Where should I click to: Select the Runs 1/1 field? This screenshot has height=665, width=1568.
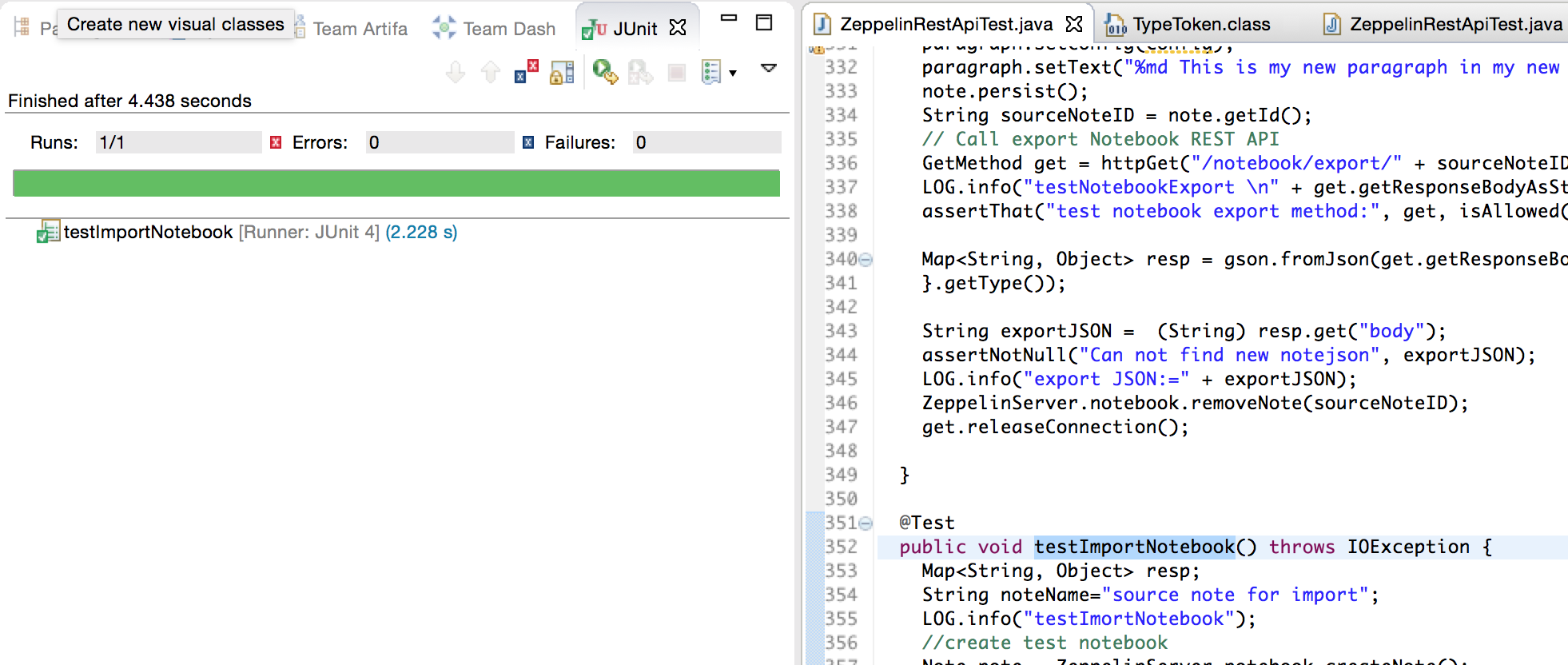point(178,142)
